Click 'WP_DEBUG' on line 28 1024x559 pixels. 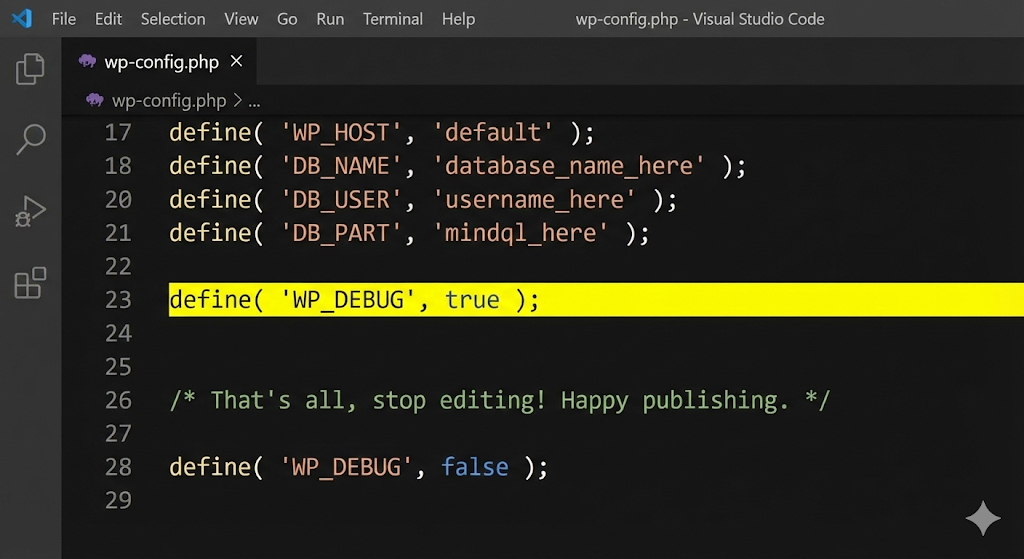[x=346, y=468]
